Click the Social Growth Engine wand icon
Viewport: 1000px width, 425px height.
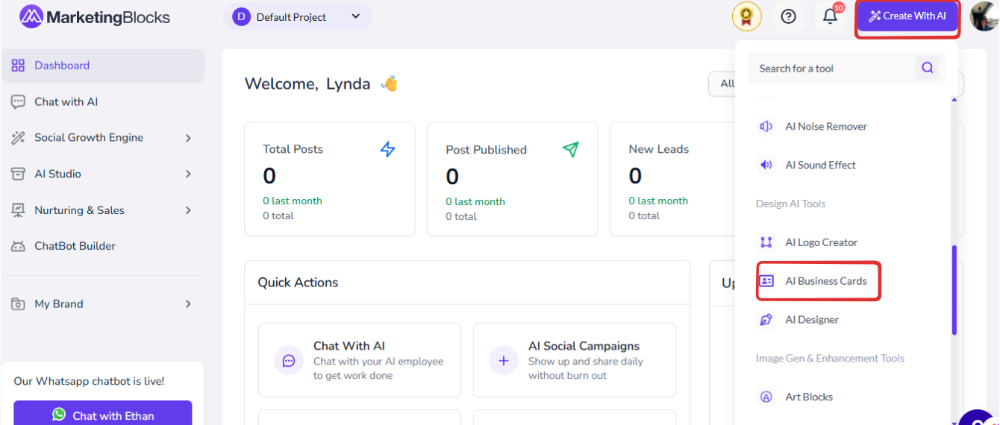coord(18,138)
